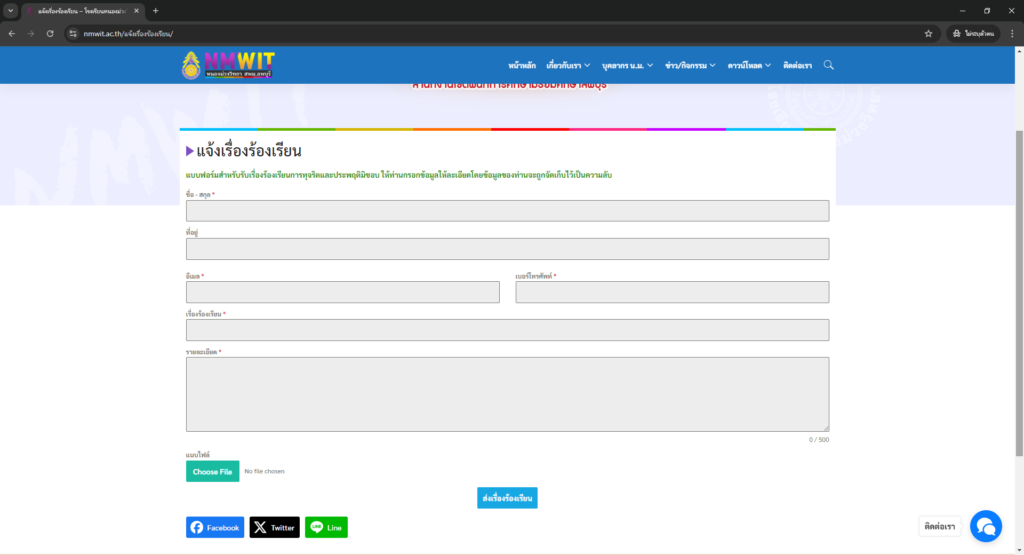1024x555 pixels.
Task: Click the ติดต่อเรา floating label
Action: [940, 526]
